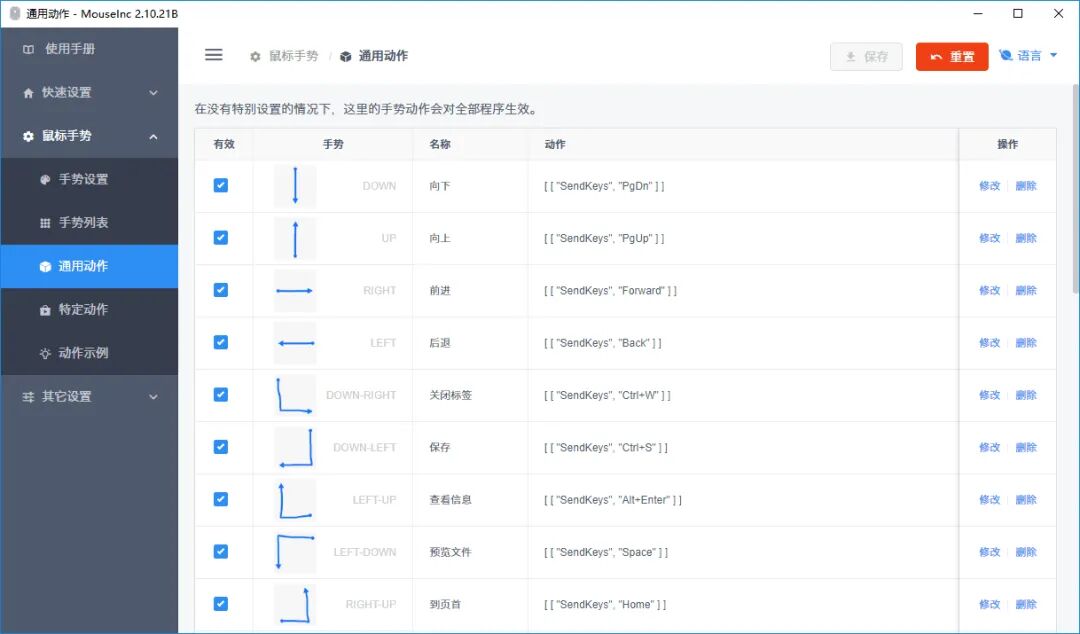
Task: Disable the 前进 RIGHT gesture checkbox
Action: click(x=220, y=290)
